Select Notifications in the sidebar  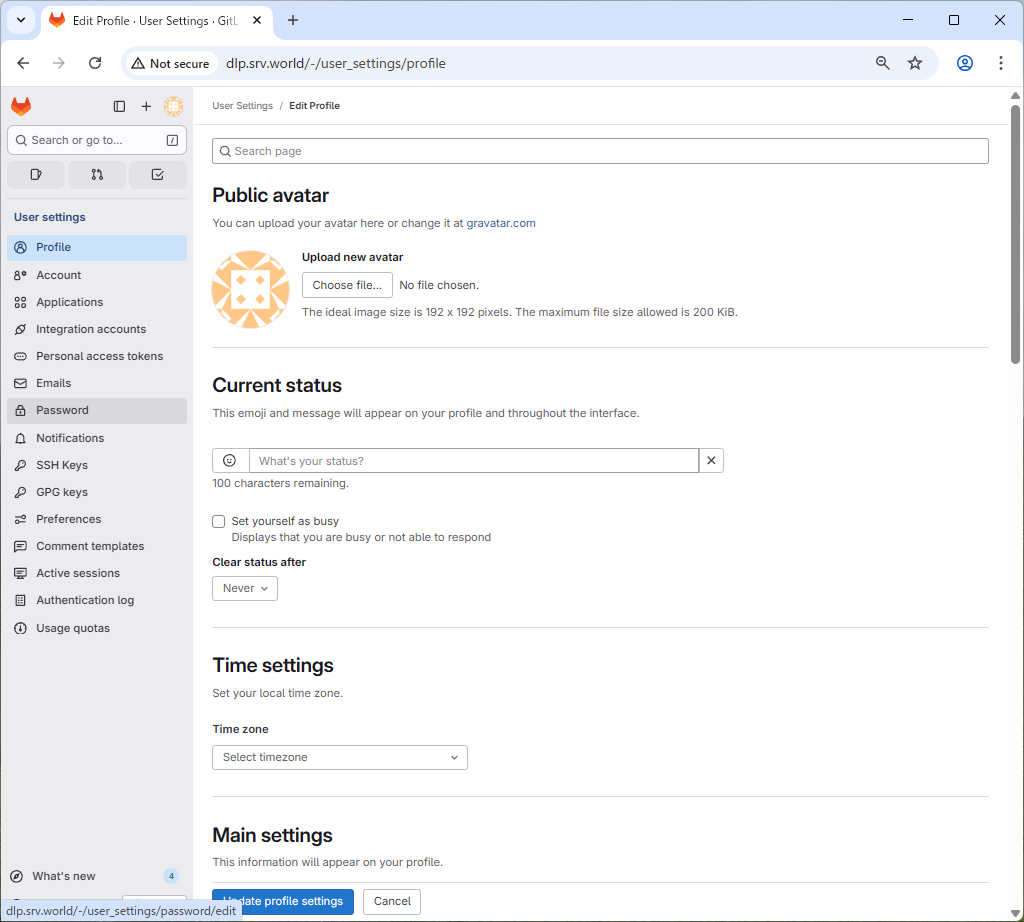click(70, 438)
